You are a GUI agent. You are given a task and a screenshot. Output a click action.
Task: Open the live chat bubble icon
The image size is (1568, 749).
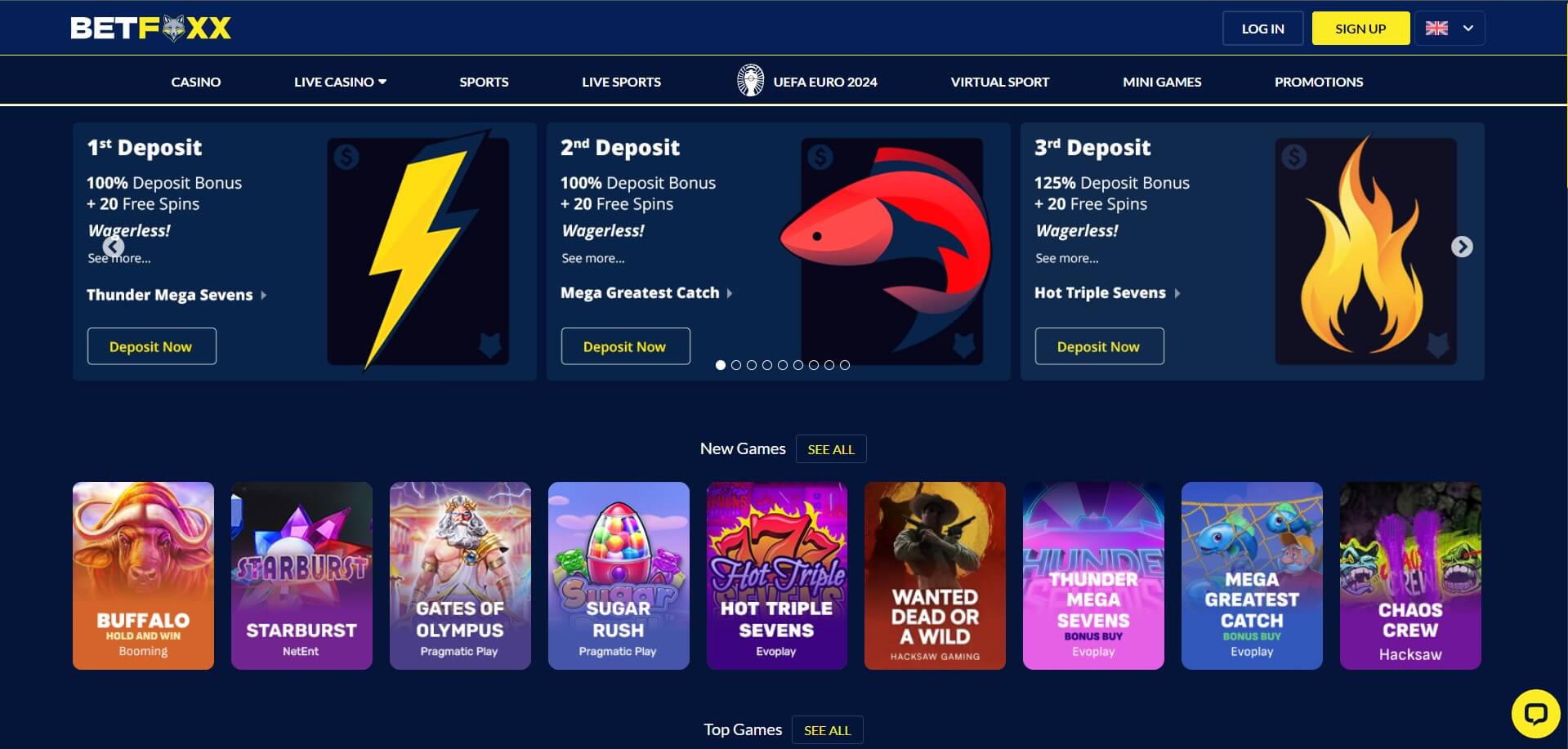[x=1535, y=713]
